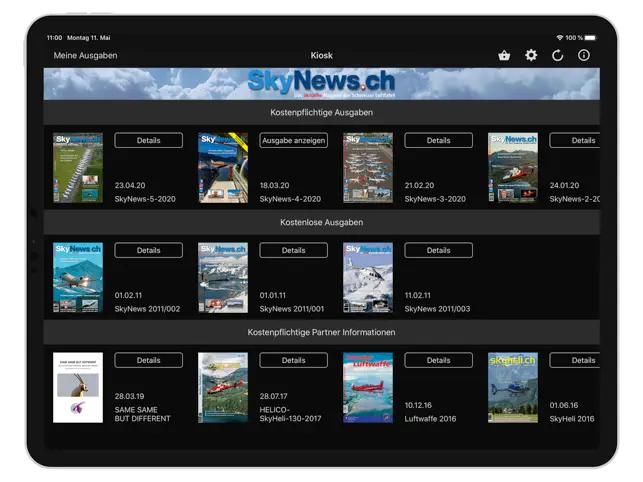Click the date 11.02.11
The width and height of the screenshot is (643, 482).
pyautogui.click(x=418, y=295)
